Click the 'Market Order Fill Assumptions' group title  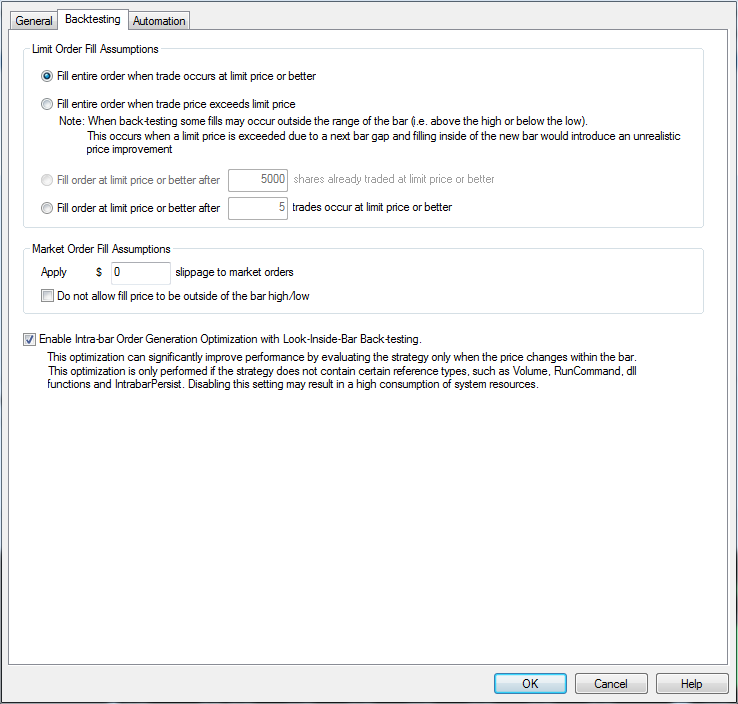[101, 249]
